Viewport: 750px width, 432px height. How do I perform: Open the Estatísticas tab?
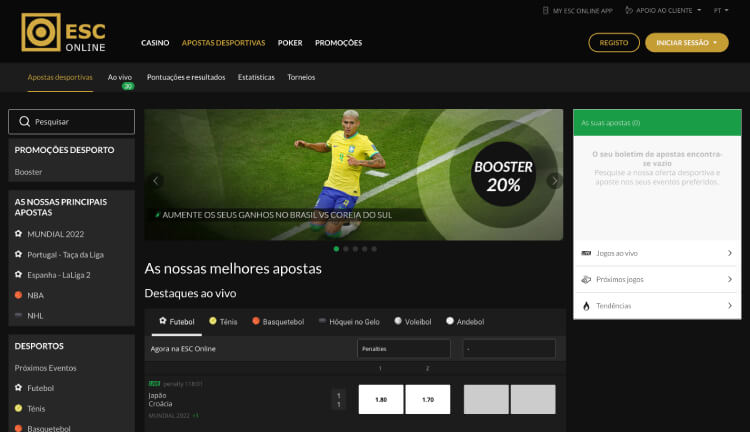pyautogui.click(x=256, y=77)
